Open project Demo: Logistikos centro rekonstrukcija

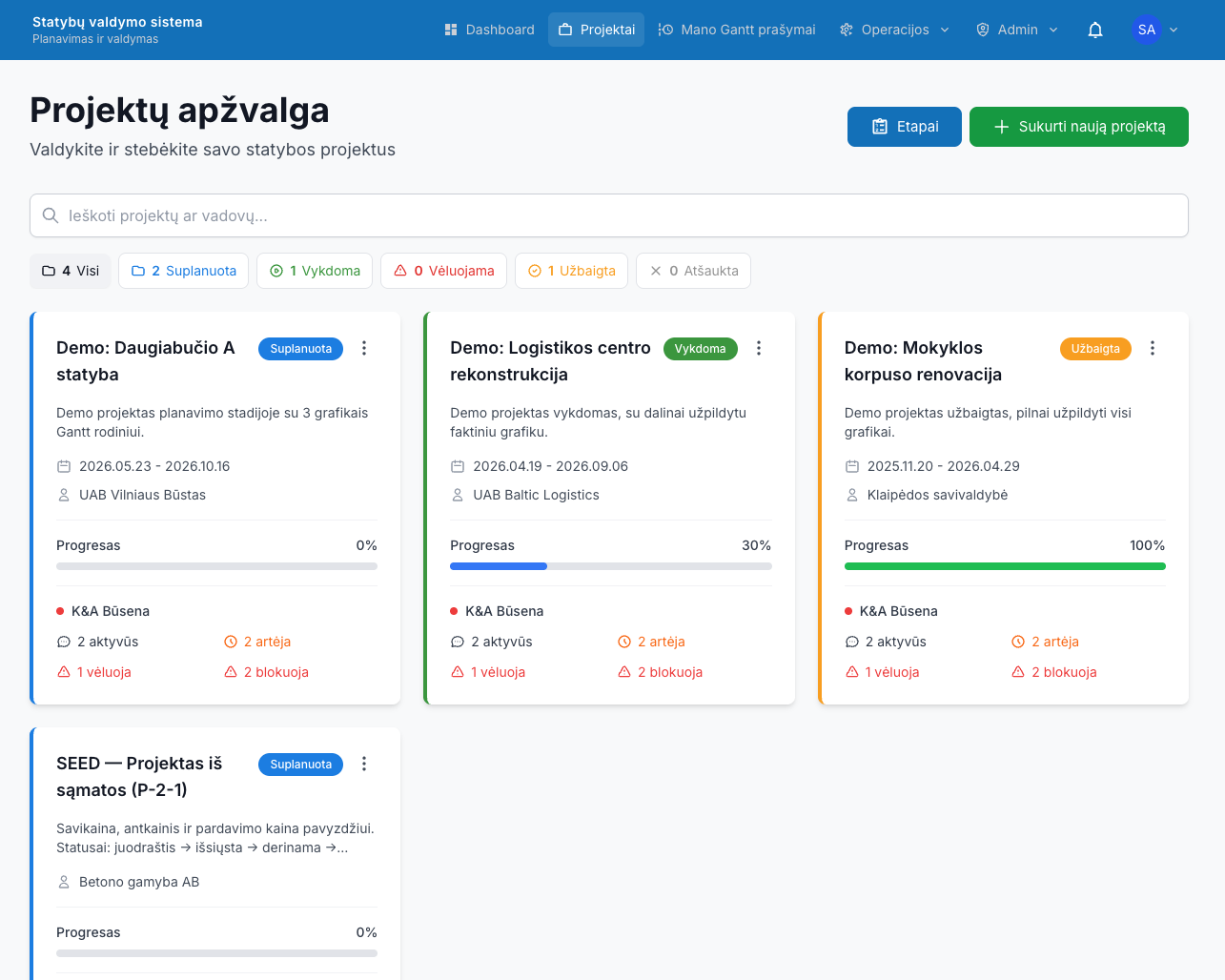[550, 361]
